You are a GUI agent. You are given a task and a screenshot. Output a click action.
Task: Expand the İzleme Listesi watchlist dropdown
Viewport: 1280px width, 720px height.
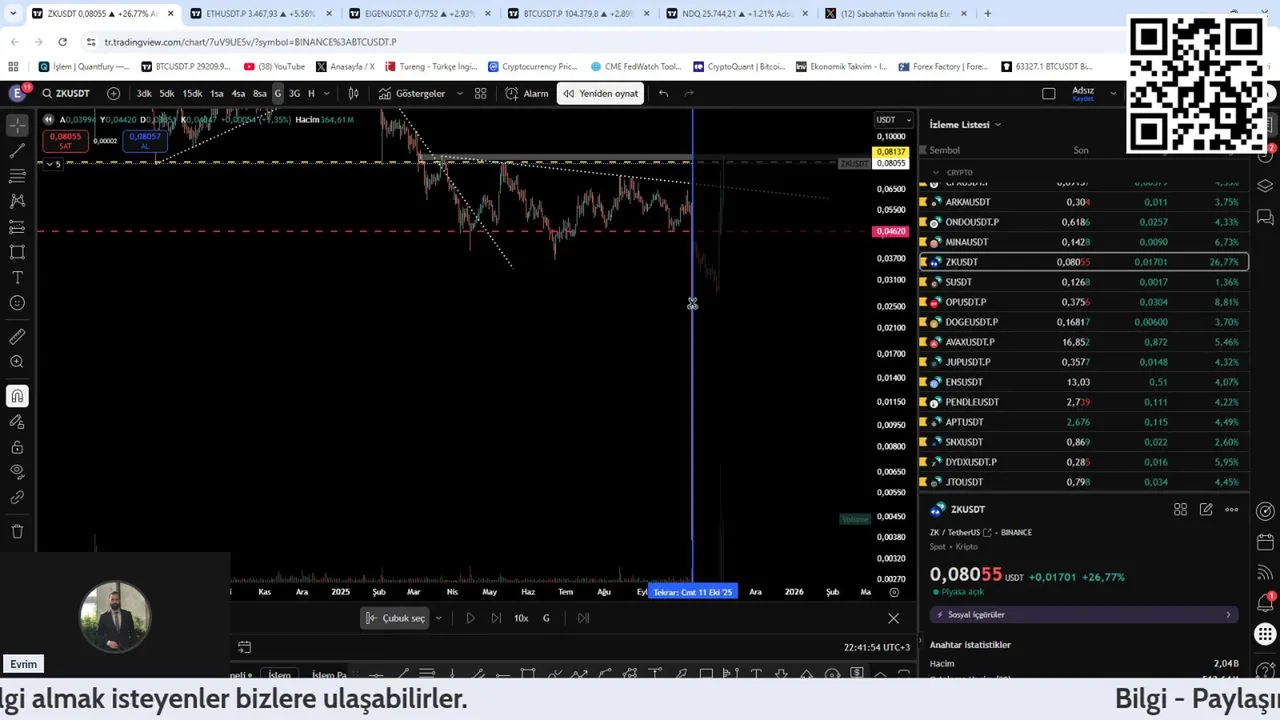pos(965,124)
